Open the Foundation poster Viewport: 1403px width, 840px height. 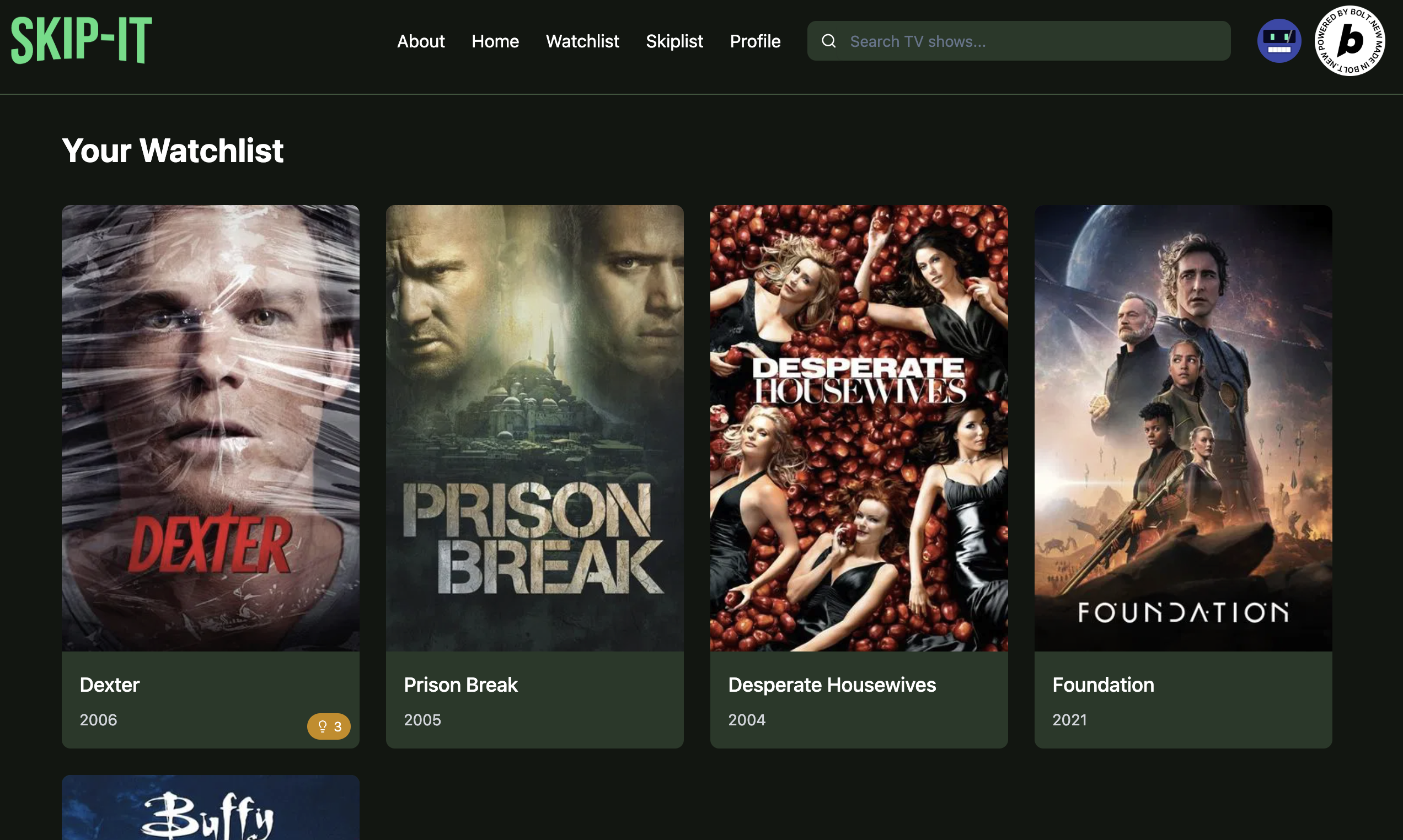tap(1183, 428)
